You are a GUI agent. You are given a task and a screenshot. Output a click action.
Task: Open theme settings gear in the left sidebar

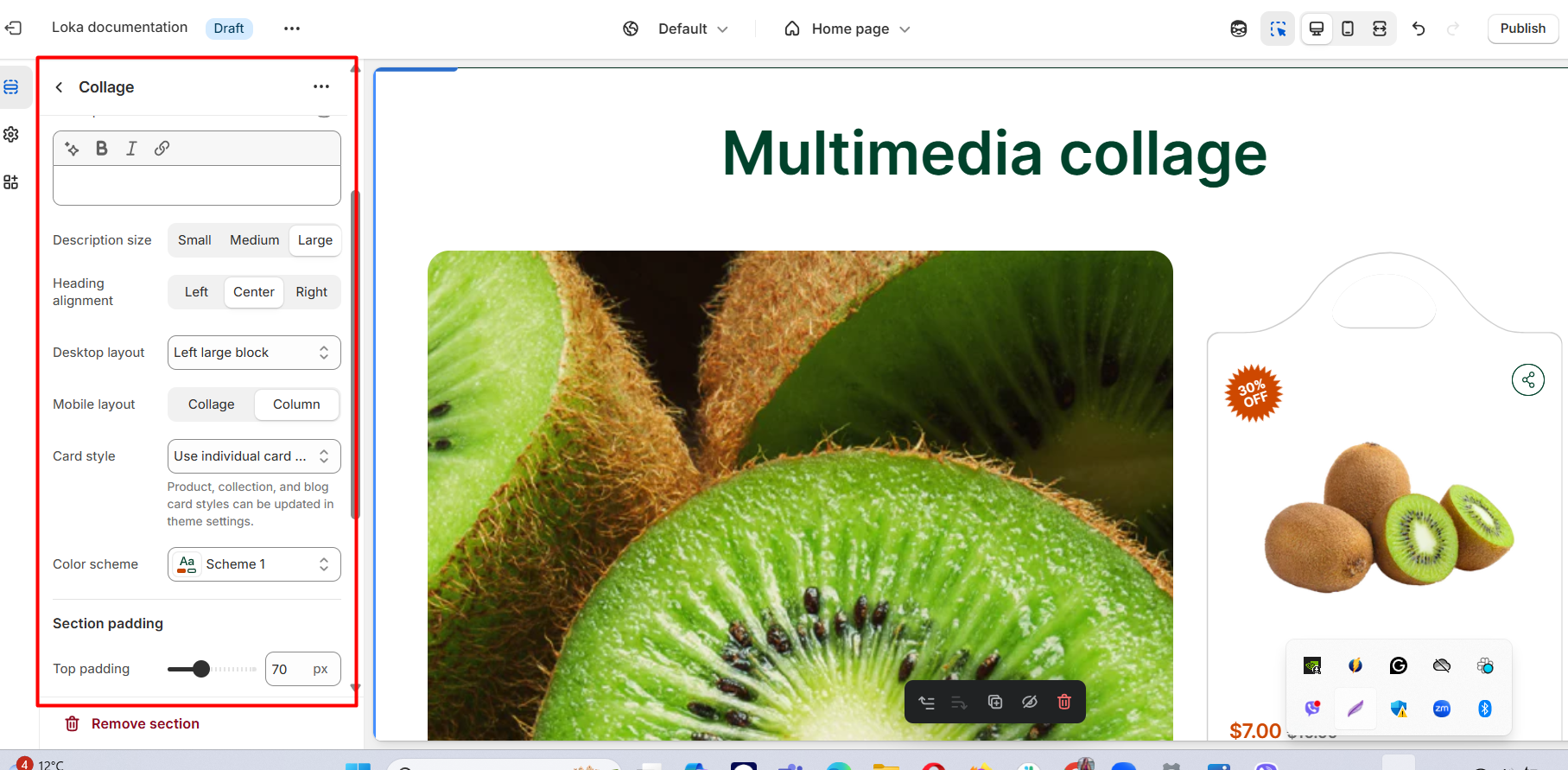[11, 135]
